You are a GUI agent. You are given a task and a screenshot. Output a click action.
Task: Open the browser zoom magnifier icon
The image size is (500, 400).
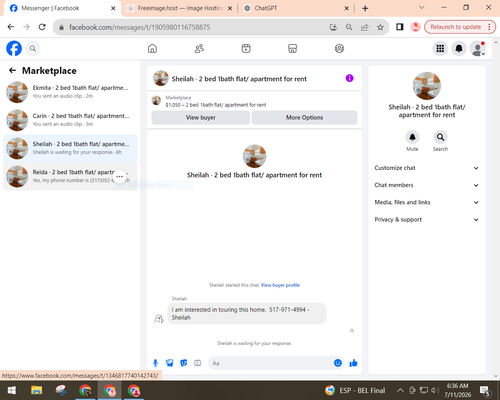(x=349, y=27)
